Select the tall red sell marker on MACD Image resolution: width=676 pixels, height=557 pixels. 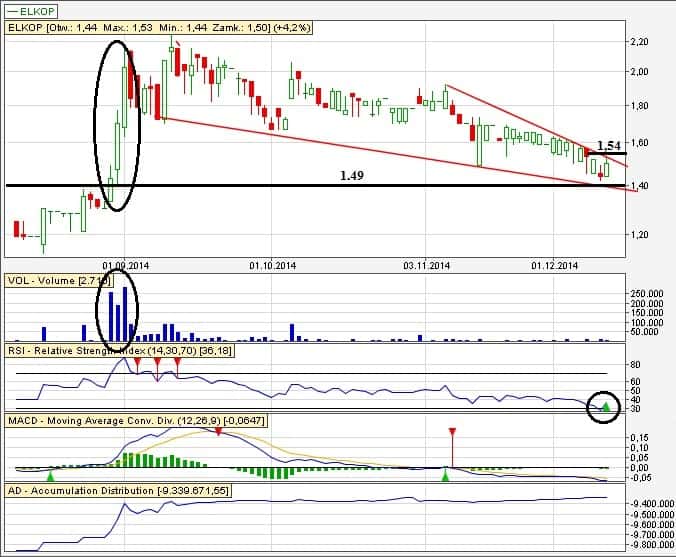click(x=452, y=433)
